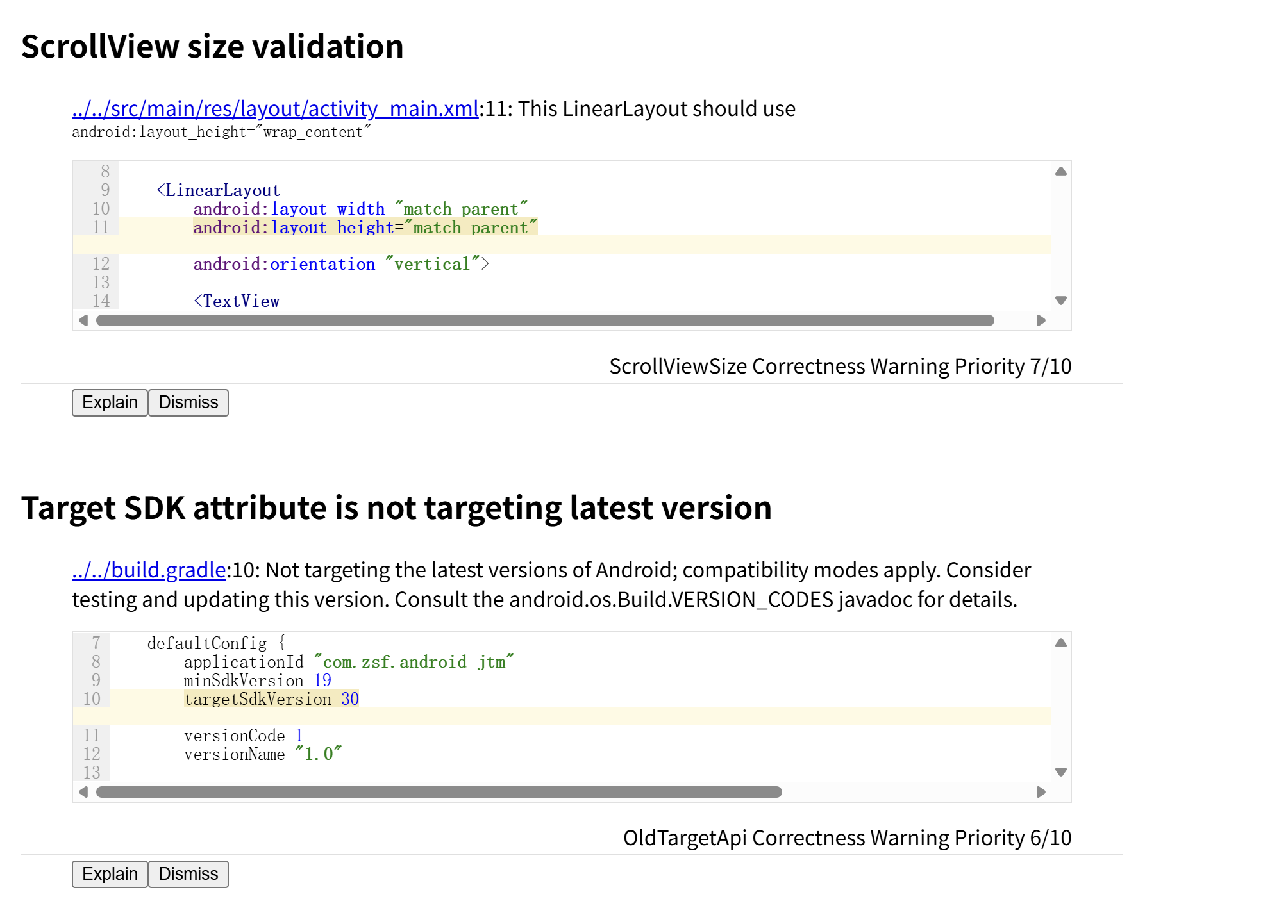Click Explain for ScrollViewSize warning
Viewport: 1288px width, 924px height.
click(110, 402)
